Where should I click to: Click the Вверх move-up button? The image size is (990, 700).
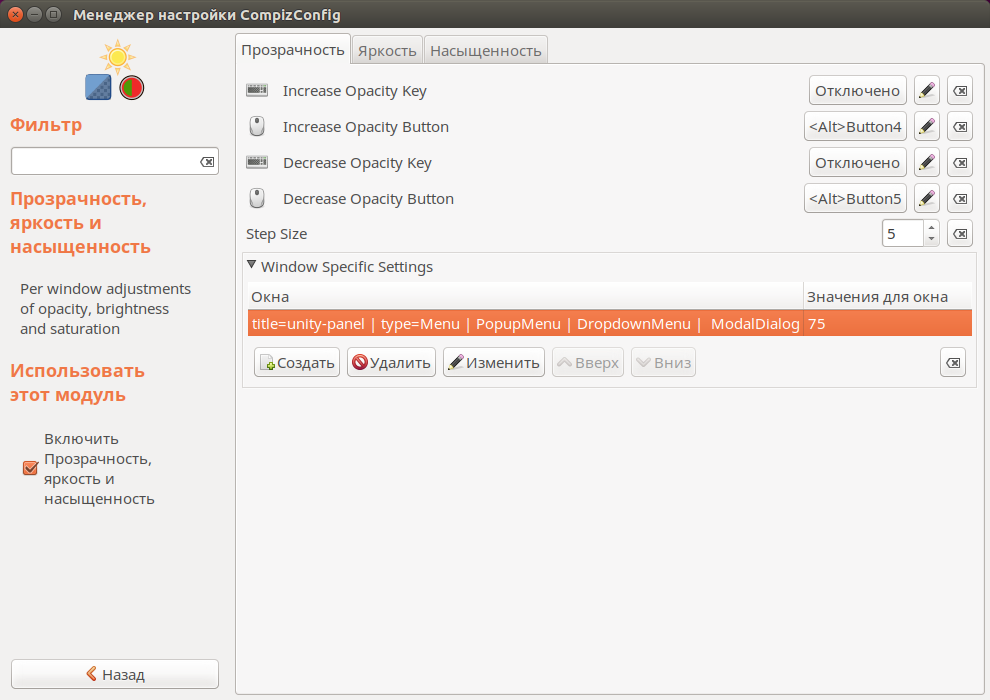click(x=588, y=362)
